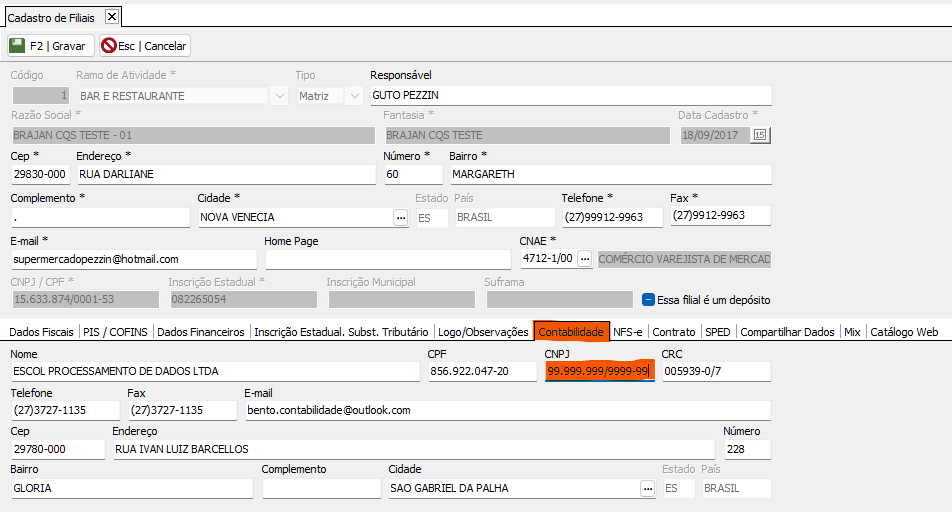Expand the Ramo de Atividade dropdown
Image resolution: width=952 pixels, height=512 pixels.
[279, 96]
